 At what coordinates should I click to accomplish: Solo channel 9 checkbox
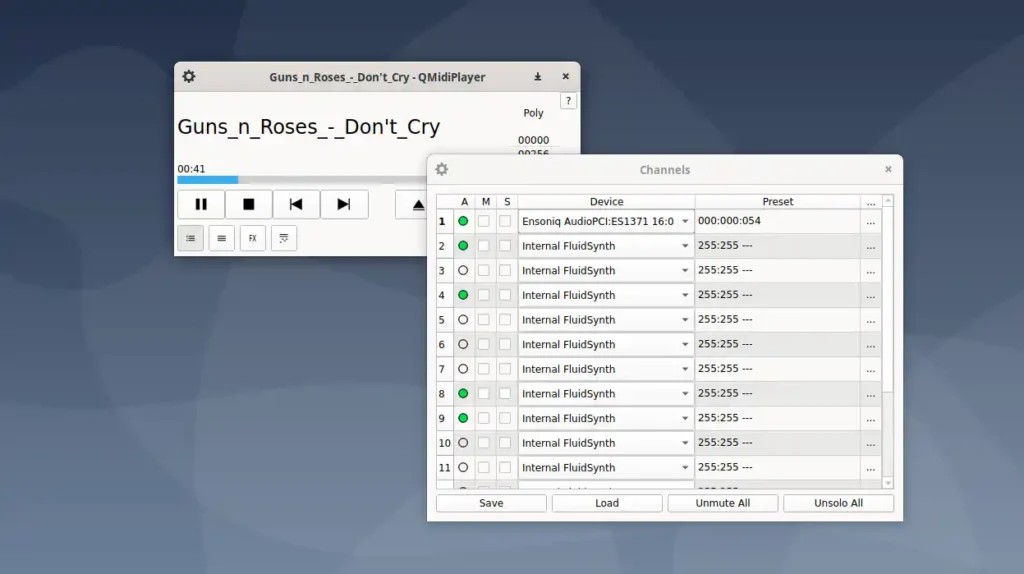505,418
